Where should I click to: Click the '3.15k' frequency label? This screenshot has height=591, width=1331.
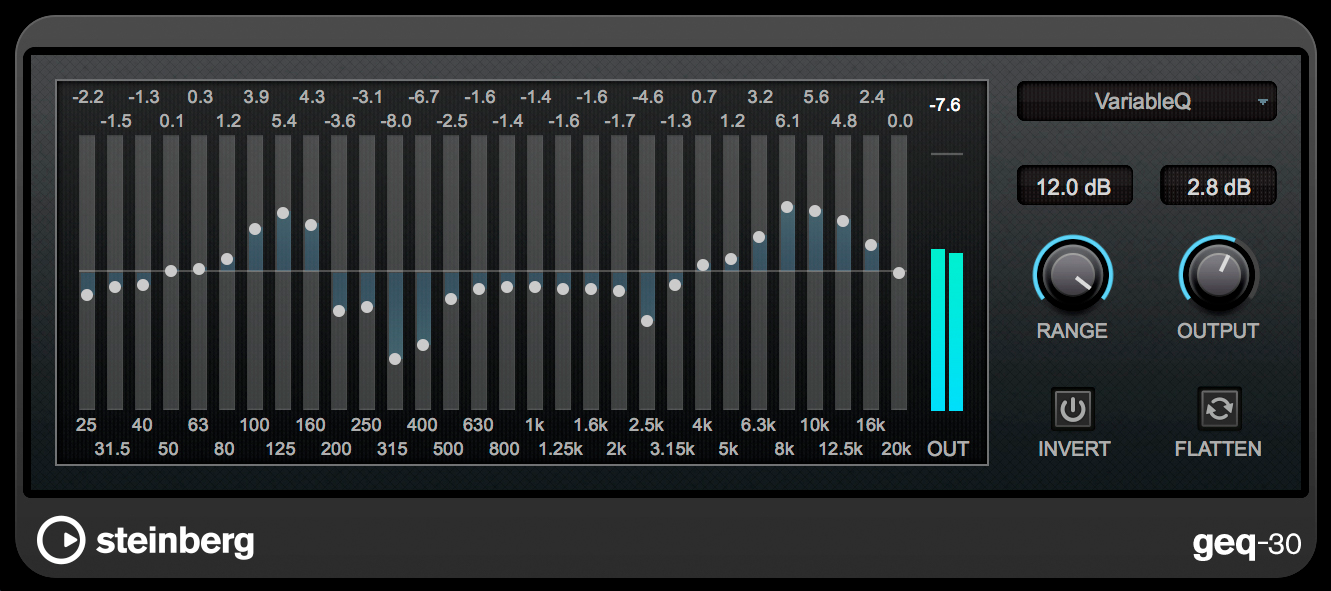(x=672, y=449)
